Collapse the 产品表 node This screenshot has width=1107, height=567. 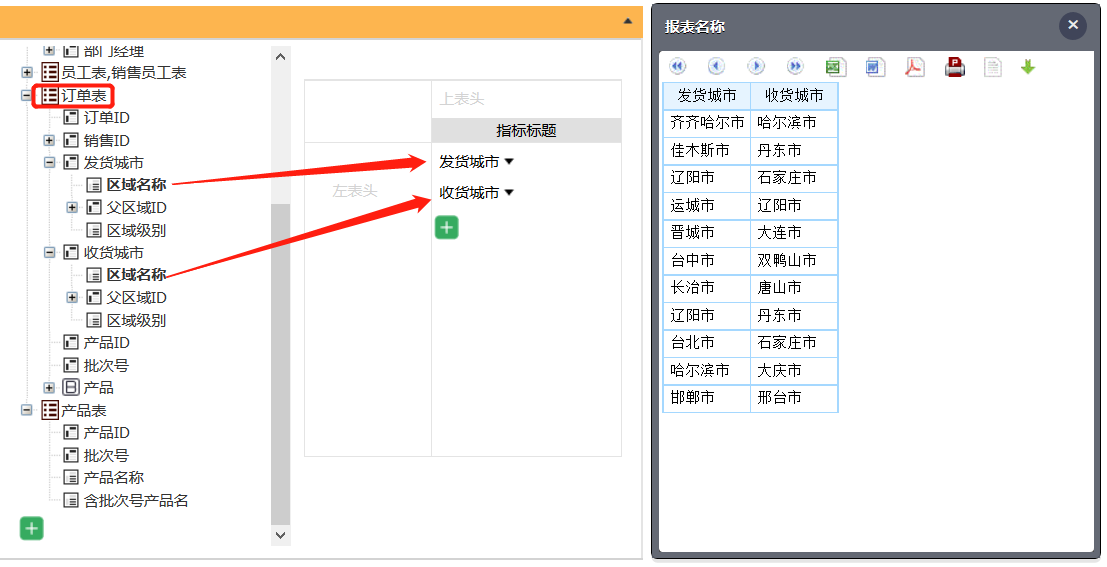tap(27, 410)
